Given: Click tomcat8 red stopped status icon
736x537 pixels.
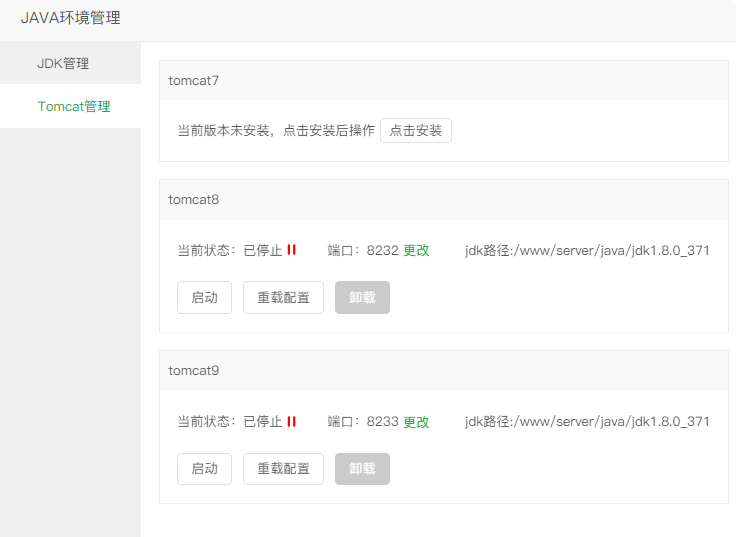Looking at the screenshot, I should [291, 250].
